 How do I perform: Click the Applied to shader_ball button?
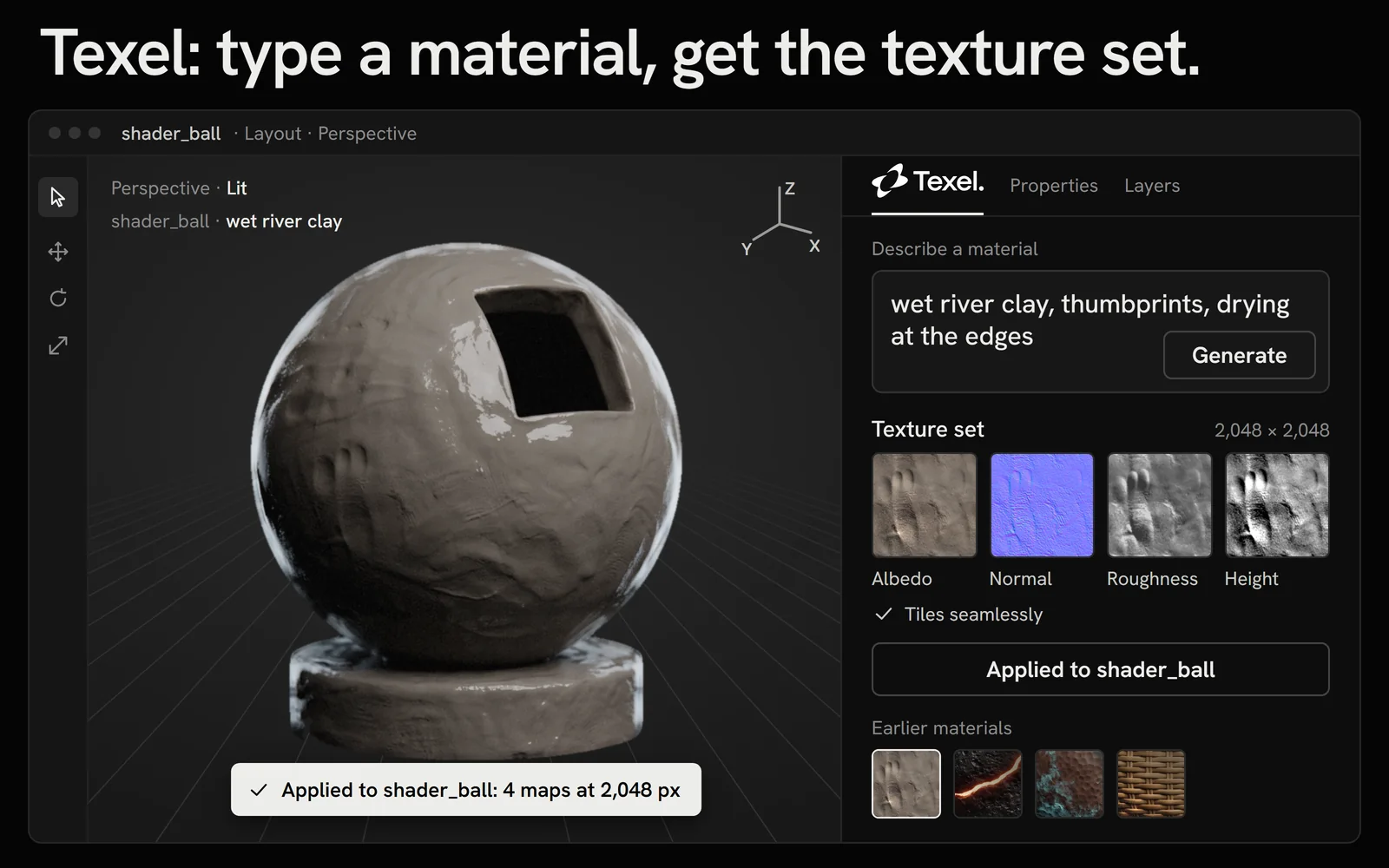coord(1100,669)
